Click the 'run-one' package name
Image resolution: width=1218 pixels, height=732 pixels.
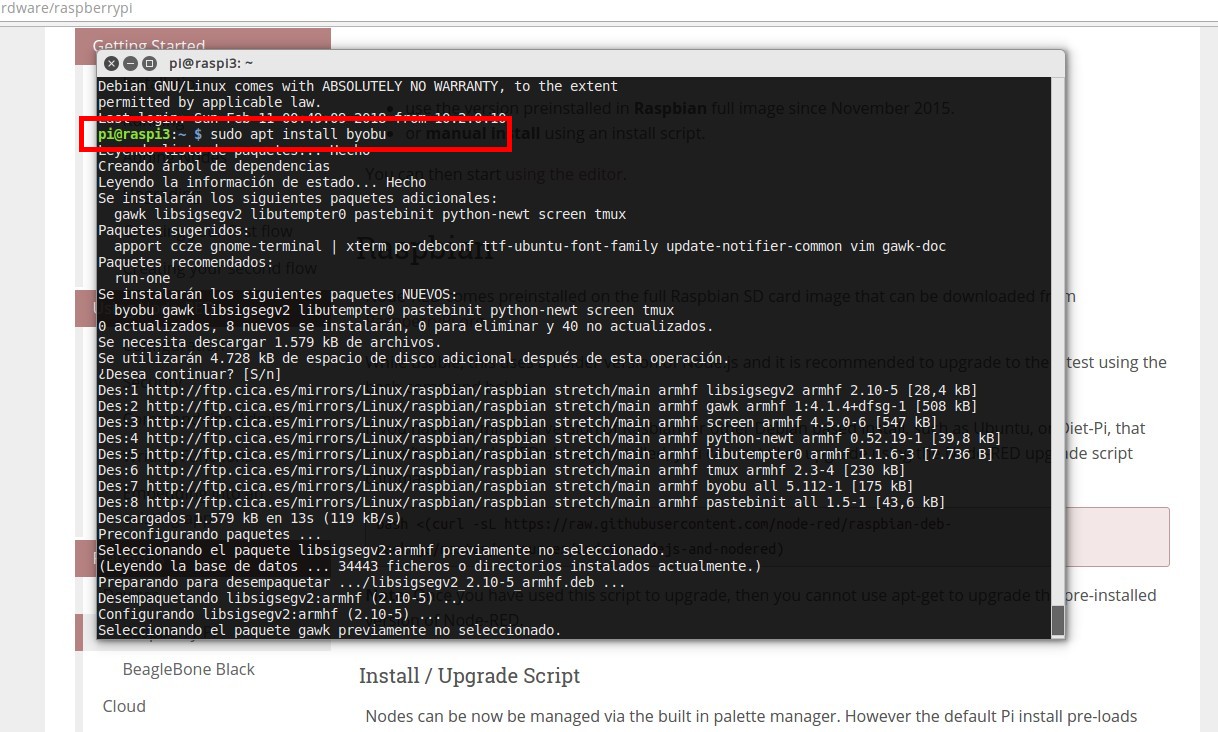coord(142,278)
